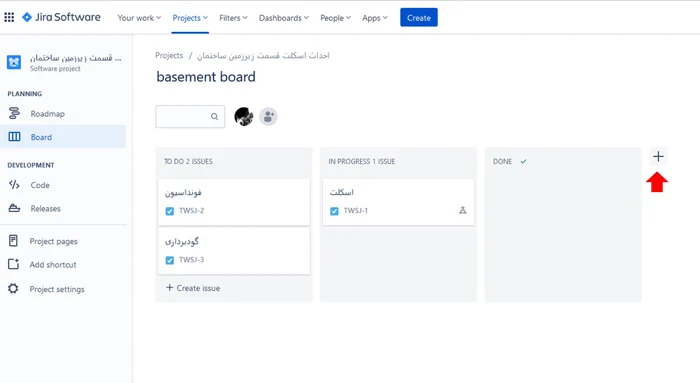
Task: Click the add people icon
Action: [268, 117]
